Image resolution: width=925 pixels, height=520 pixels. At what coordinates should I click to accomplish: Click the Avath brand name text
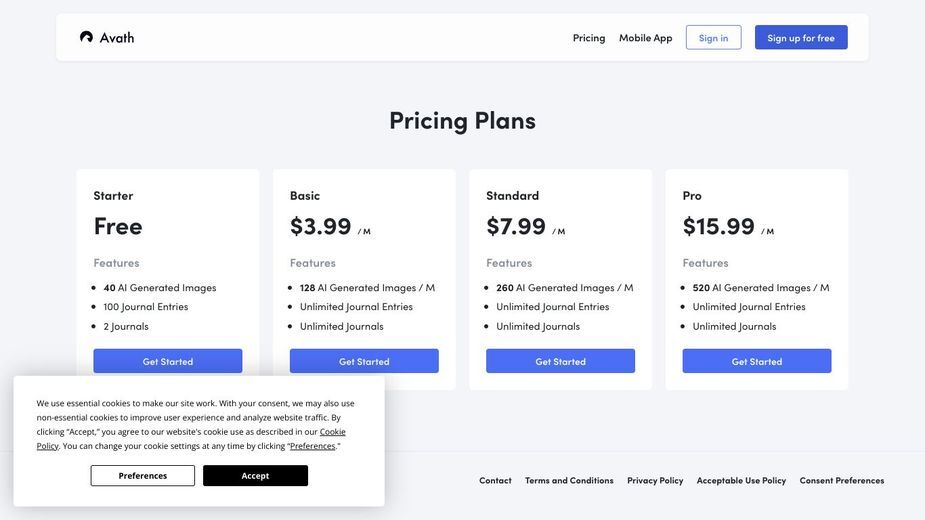click(x=117, y=38)
